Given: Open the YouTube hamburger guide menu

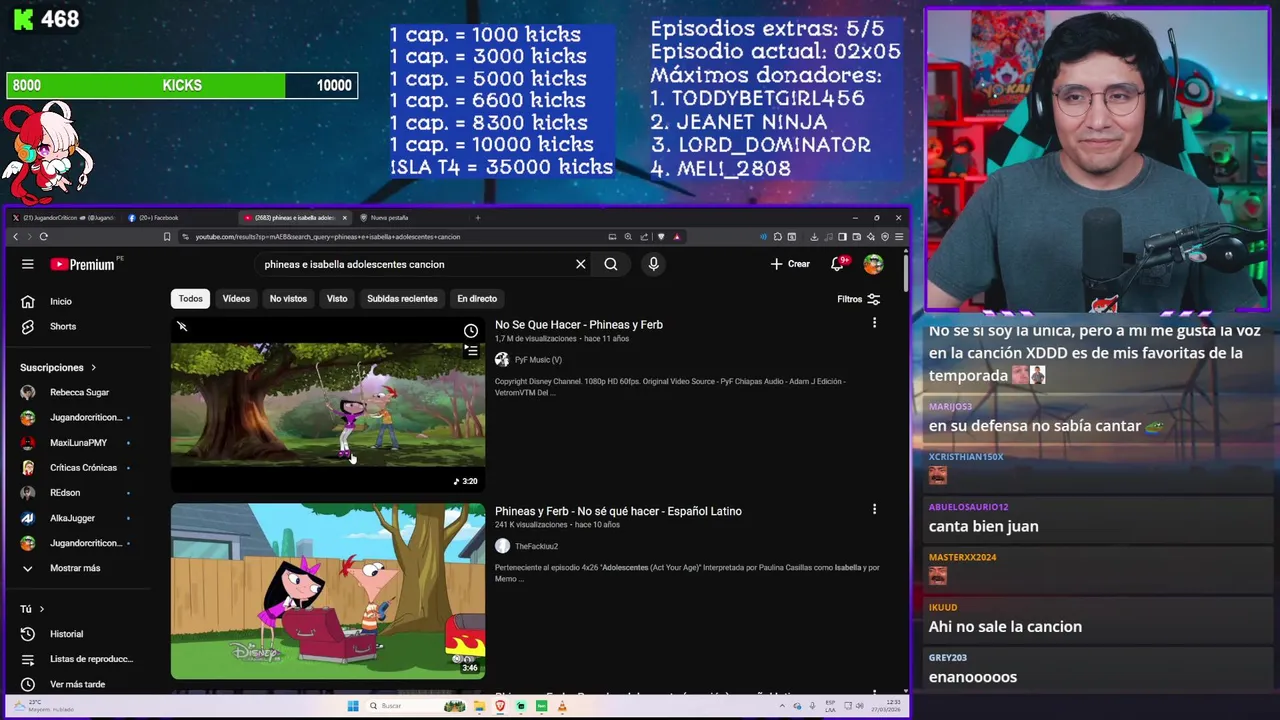Looking at the screenshot, I should (x=28, y=264).
